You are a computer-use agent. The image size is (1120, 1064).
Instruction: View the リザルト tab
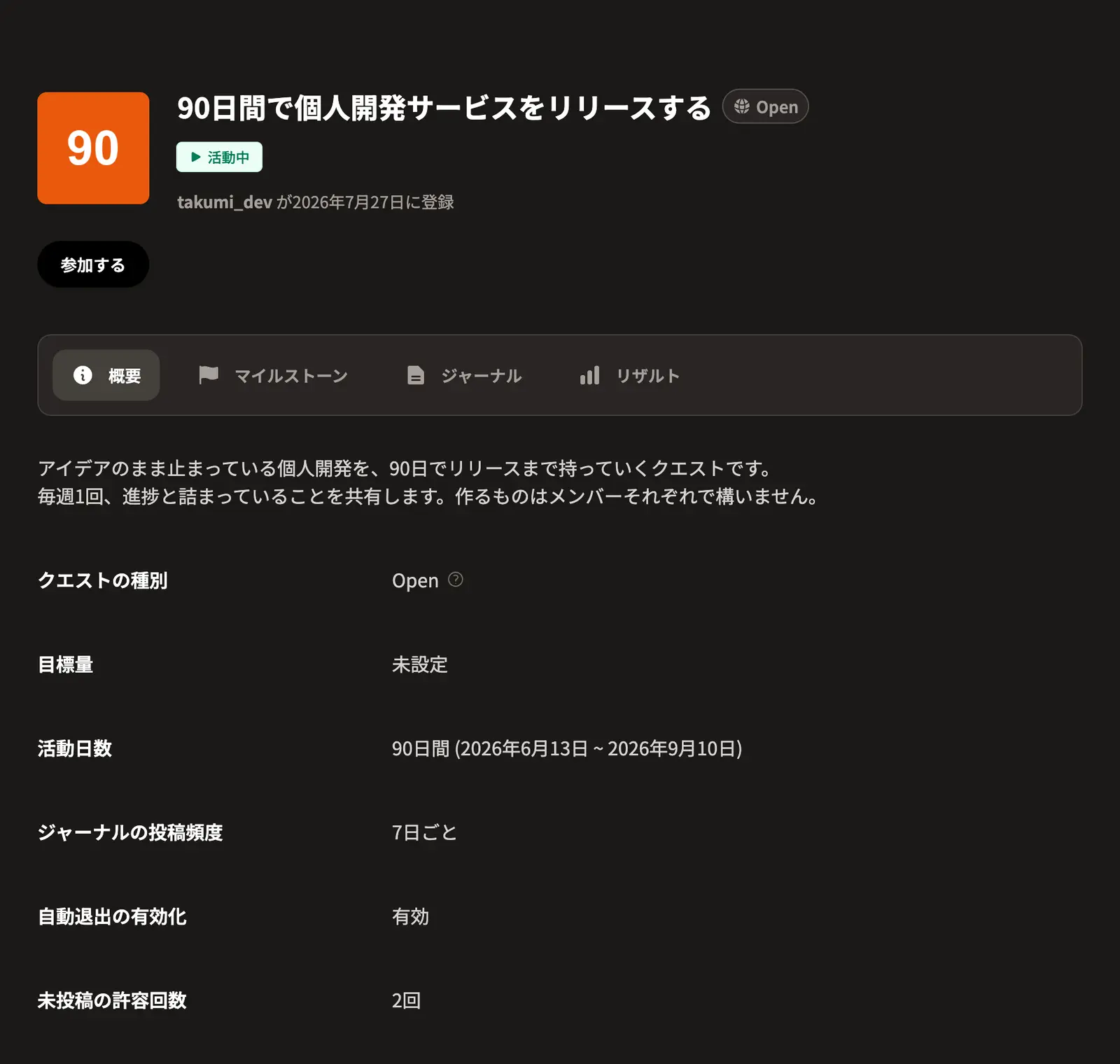(x=630, y=375)
